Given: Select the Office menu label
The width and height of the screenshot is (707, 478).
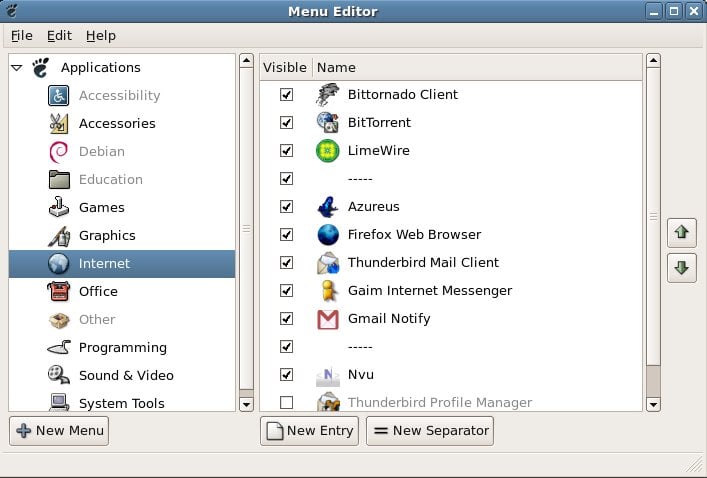Looking at the screenshot, I should tap(98, 291).
